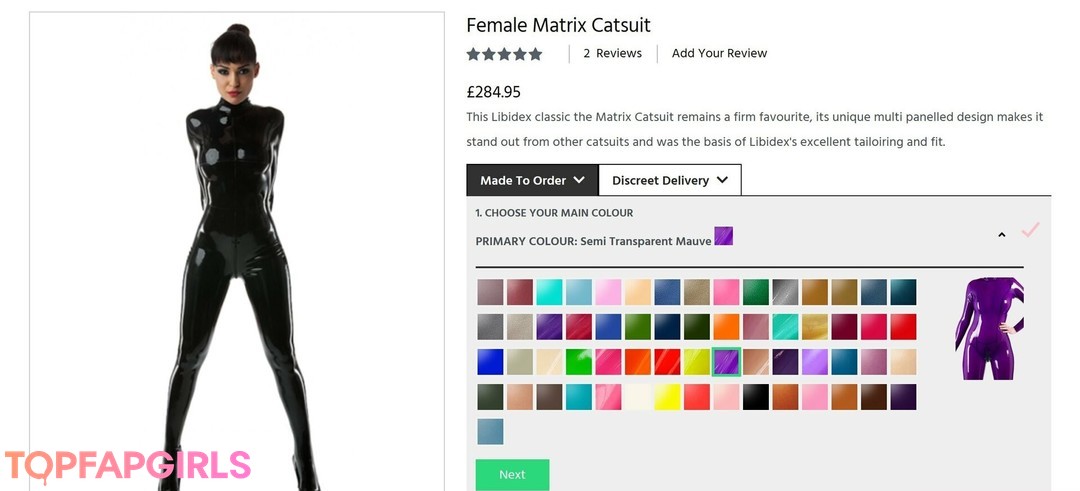Image resolution: width=1080 pixels, height=491 pixels.
Task: Choose the solid black colour swatch
Action: [x=755, y=397]
